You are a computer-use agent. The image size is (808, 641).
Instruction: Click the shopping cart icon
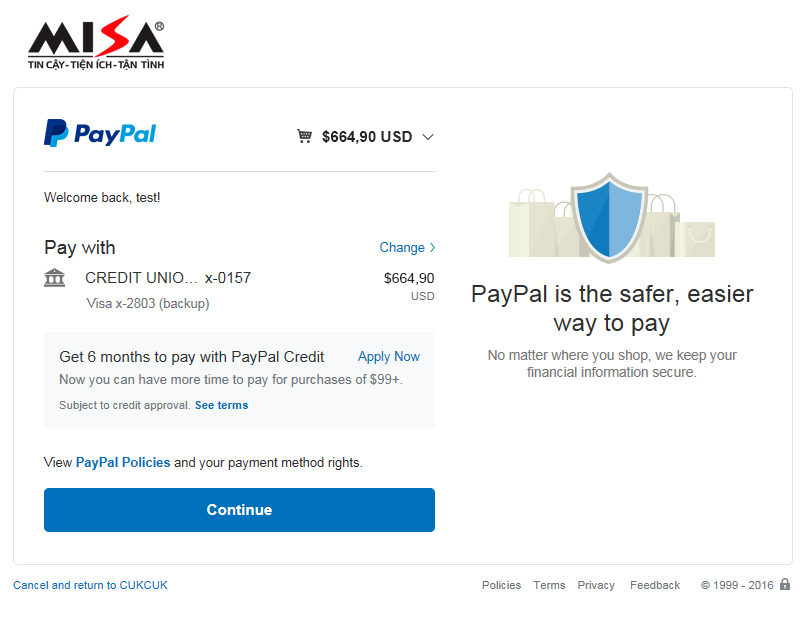pyautogui.click(x=305, y=137)
